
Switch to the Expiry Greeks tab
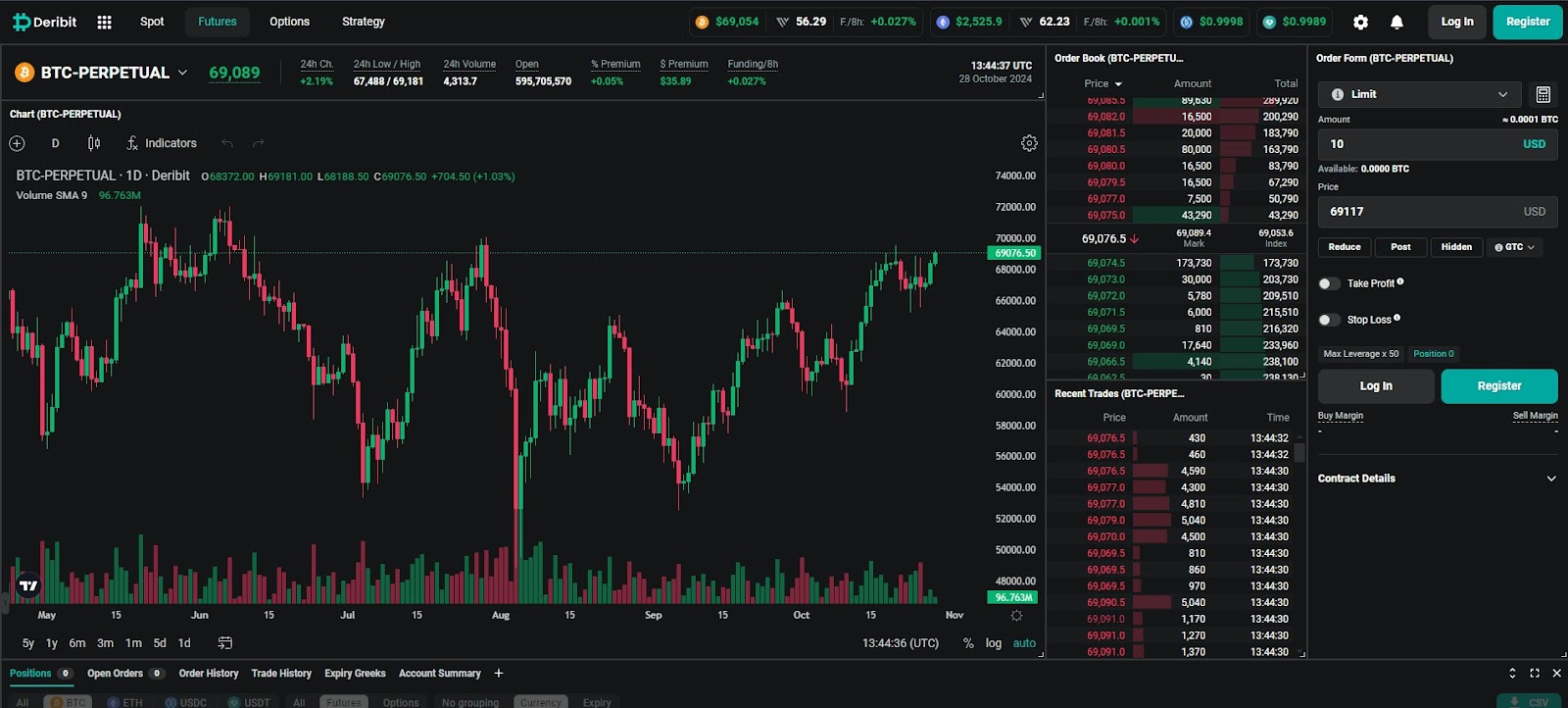pos(355,673)
